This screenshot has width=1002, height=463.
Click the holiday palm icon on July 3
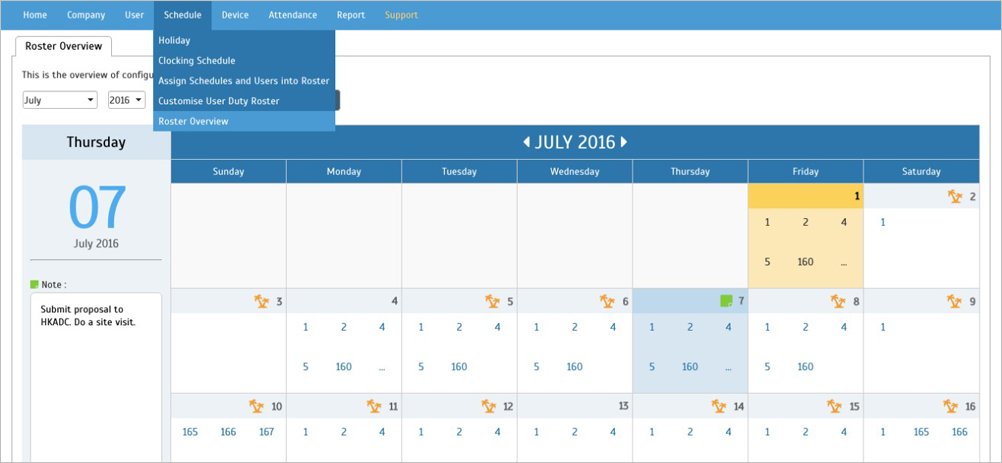click(x=262, y=301)
